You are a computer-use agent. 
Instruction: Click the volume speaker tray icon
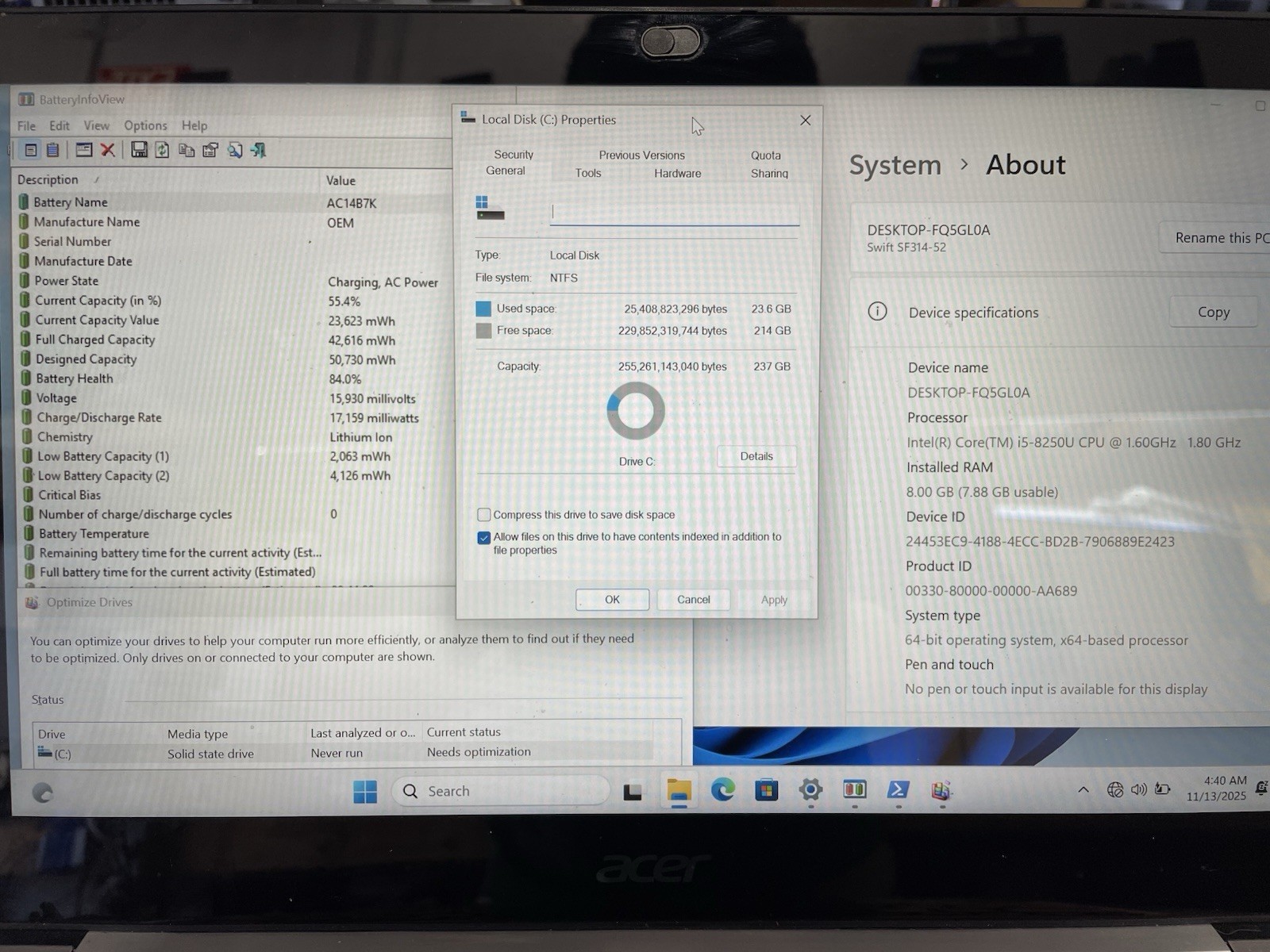click(x=1139, y=789)
